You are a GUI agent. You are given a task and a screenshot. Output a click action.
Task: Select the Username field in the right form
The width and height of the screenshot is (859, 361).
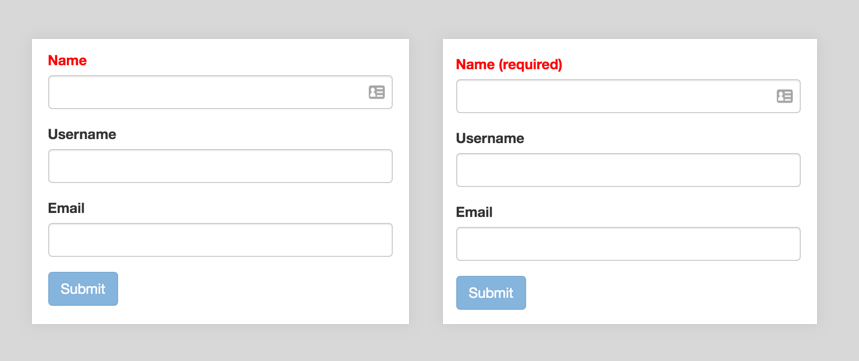click(x=628, y=170)
